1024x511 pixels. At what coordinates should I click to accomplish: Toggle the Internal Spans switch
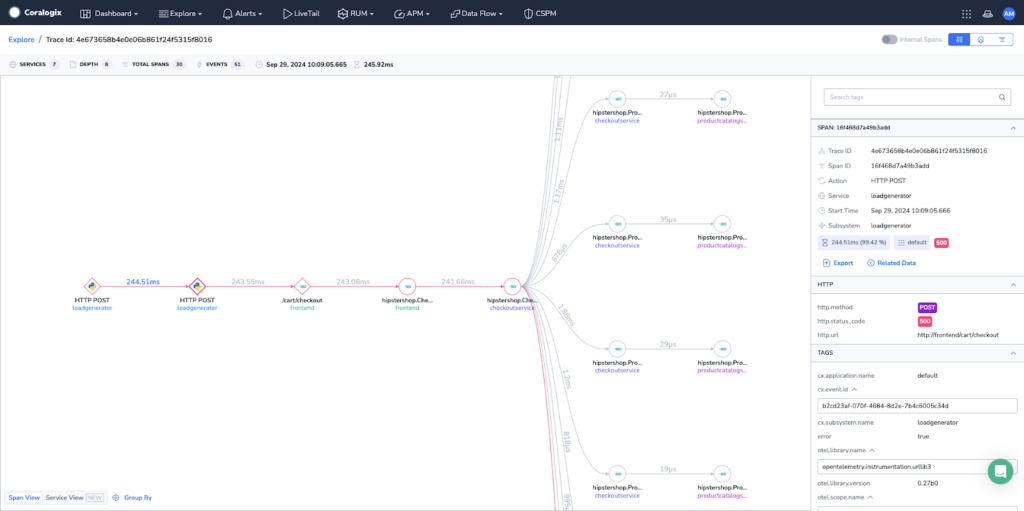click(889, 39)
